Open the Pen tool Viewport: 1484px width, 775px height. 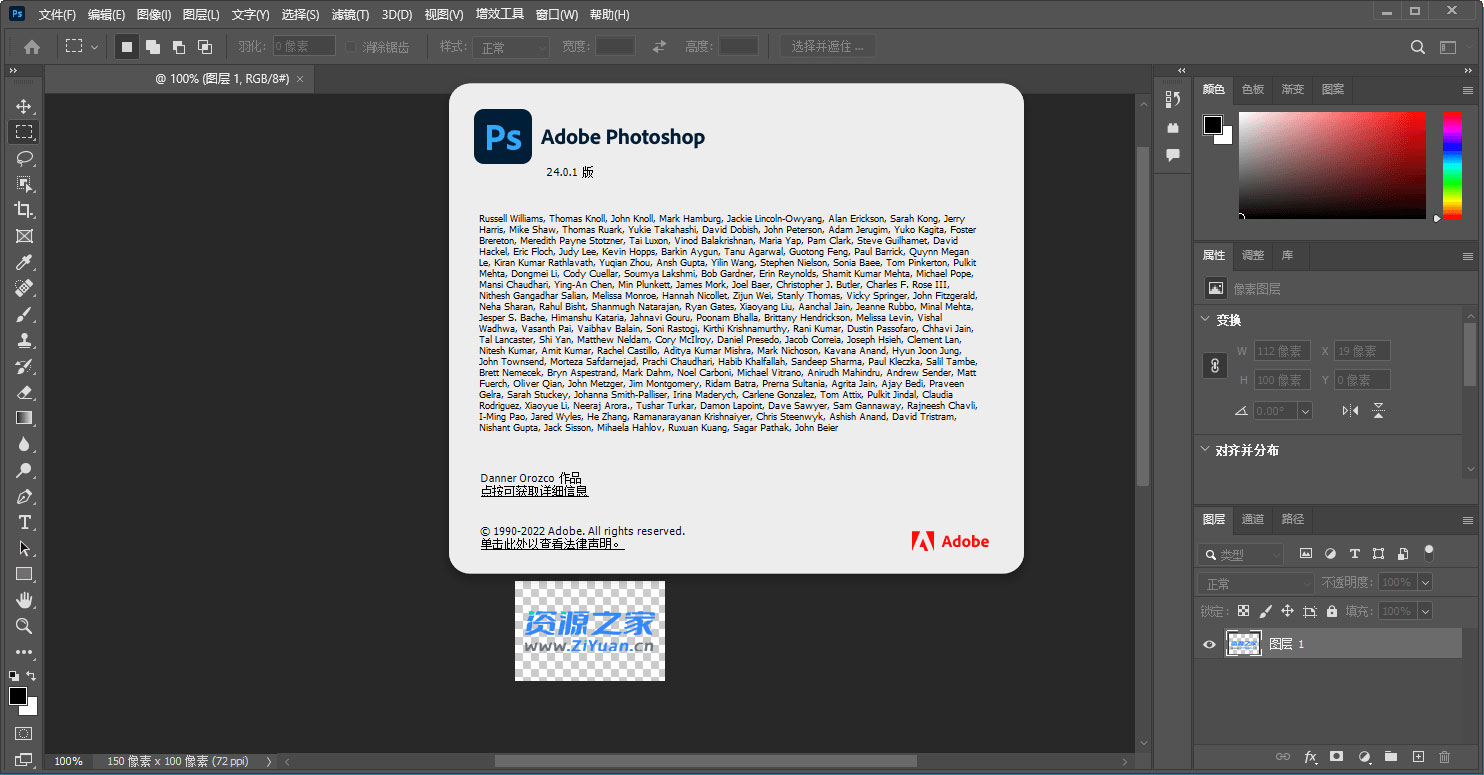coord(24,496)
